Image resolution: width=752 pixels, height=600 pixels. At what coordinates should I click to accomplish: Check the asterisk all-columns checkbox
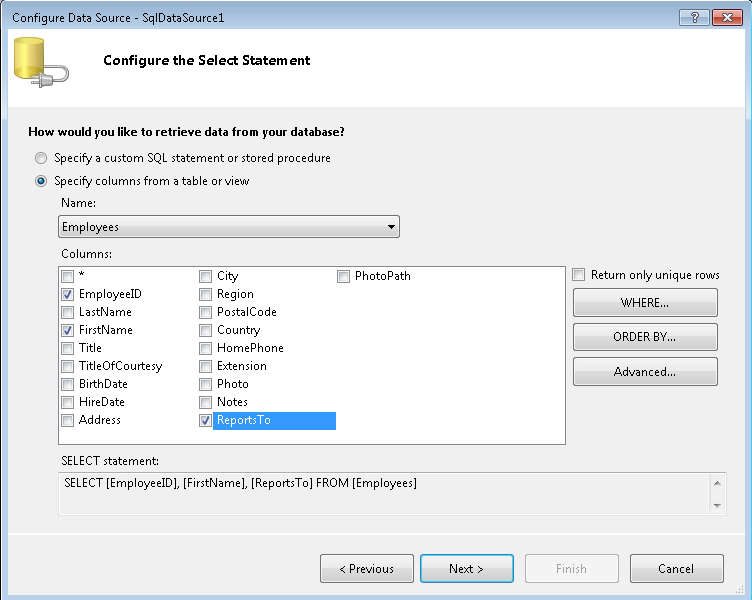68,276
